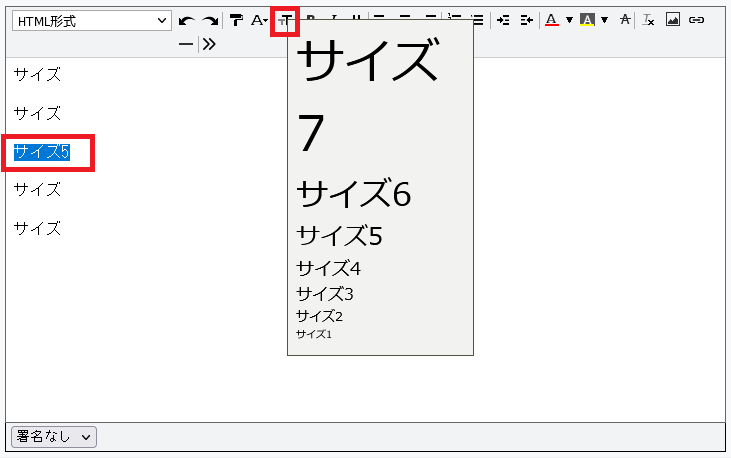The width and height of the screenshot is (731, 458).
Task: Open the HTML形式 format dropdown
Action: click(x=92, y=21)
